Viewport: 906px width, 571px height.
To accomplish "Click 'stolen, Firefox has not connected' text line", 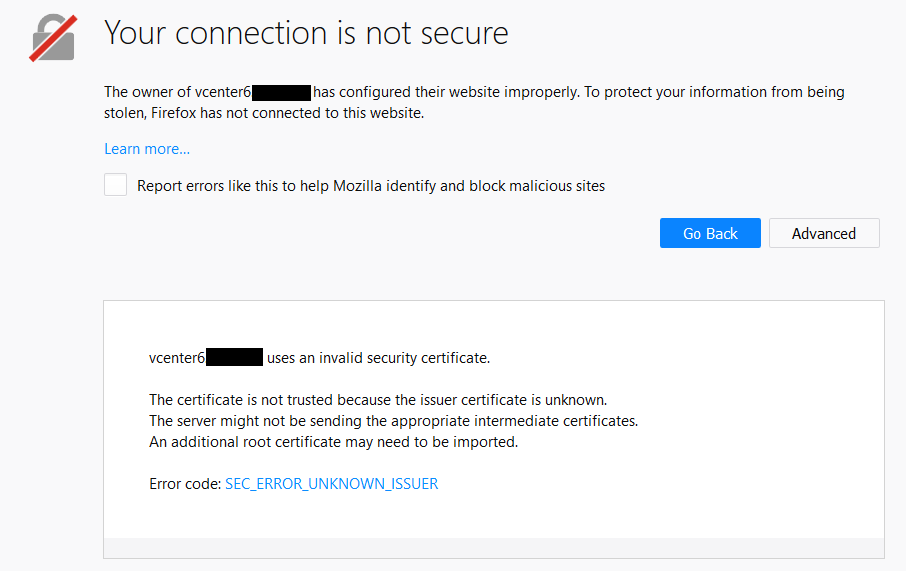I will (x=264, y=113).
